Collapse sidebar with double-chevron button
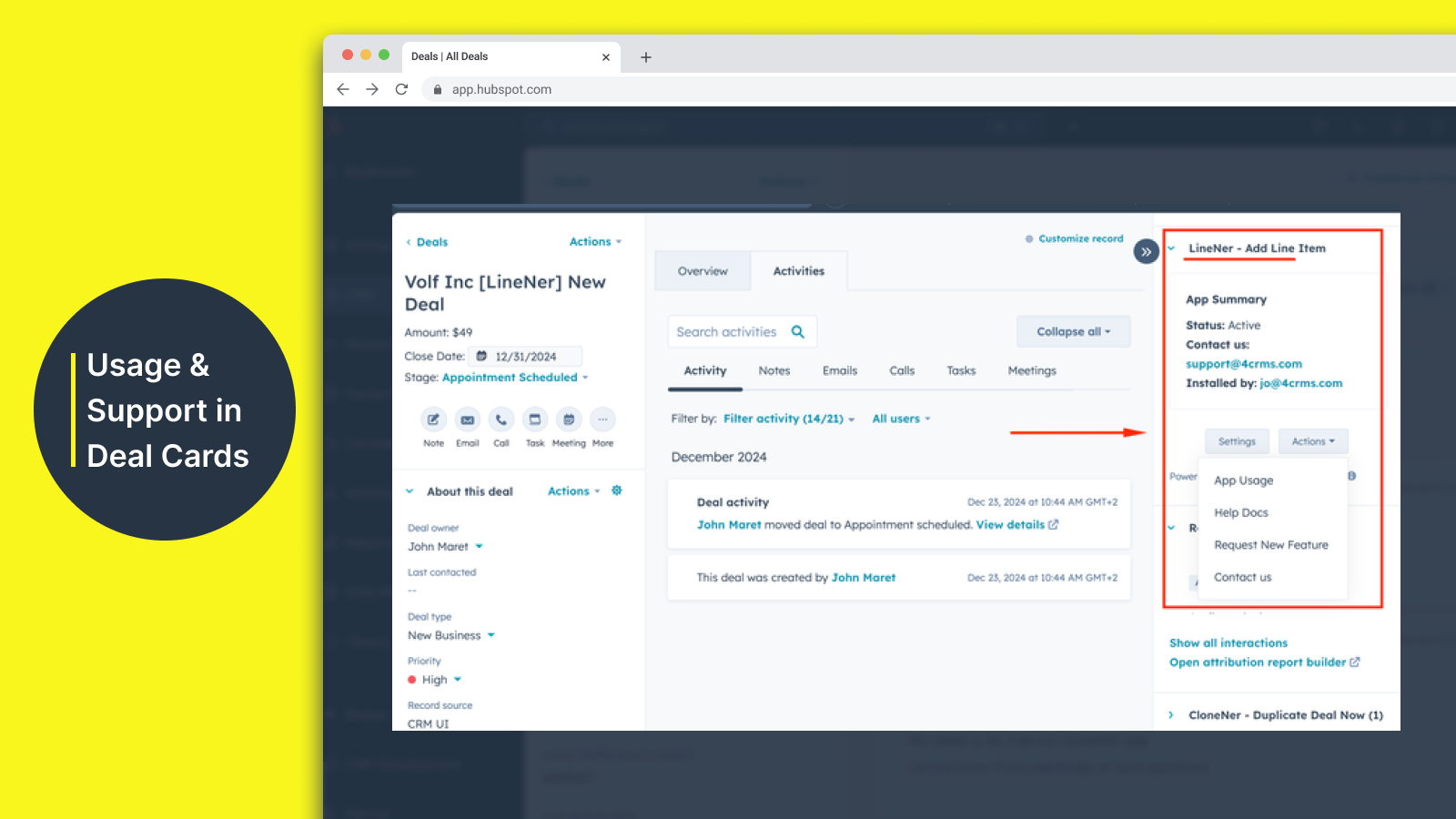The width and height of the screenshot is (1456, 819). point(1147,251)
